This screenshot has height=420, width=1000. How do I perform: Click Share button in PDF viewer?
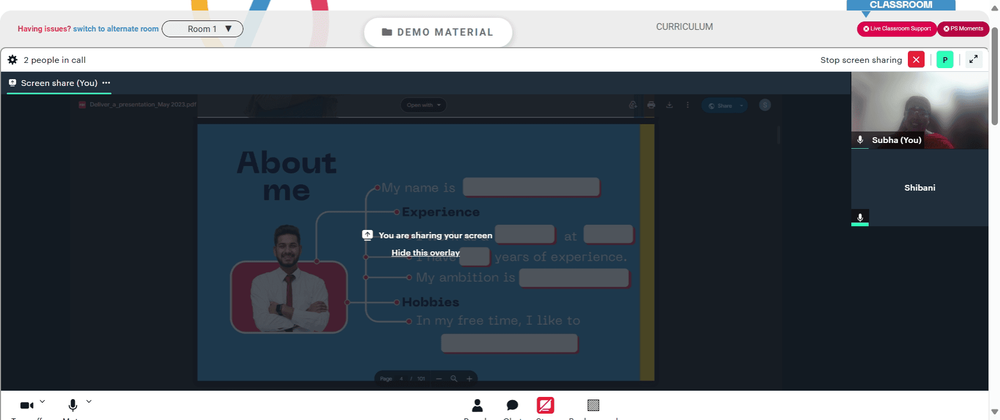724,106
